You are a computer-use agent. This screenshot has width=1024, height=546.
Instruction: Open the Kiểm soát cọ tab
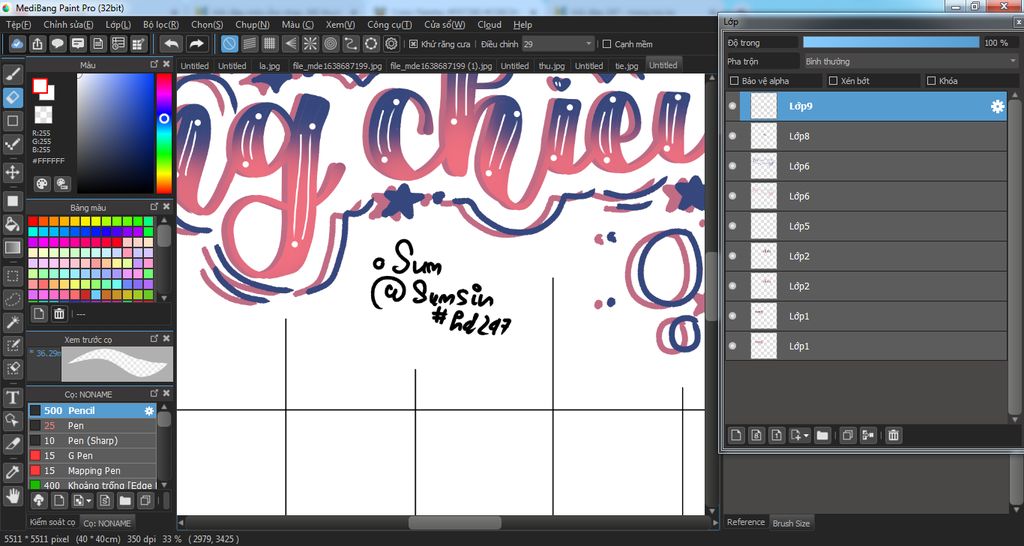click(x=52, y=522)
